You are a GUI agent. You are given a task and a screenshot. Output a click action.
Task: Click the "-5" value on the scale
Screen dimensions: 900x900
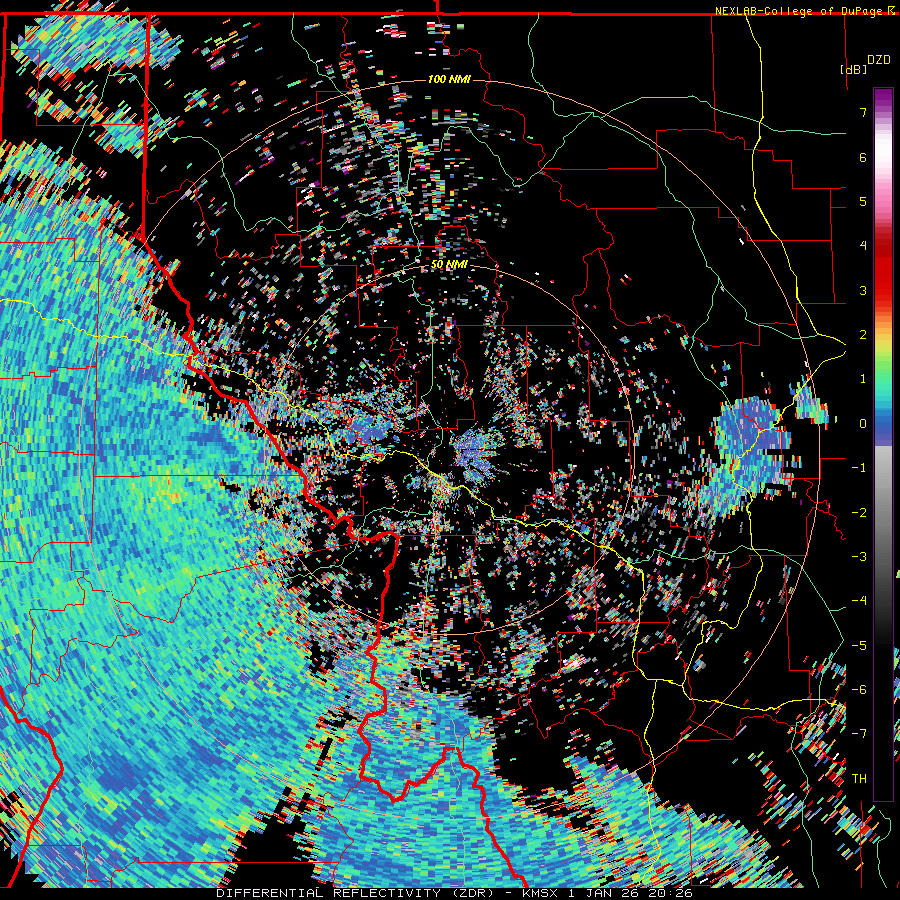tap(859, 646)
